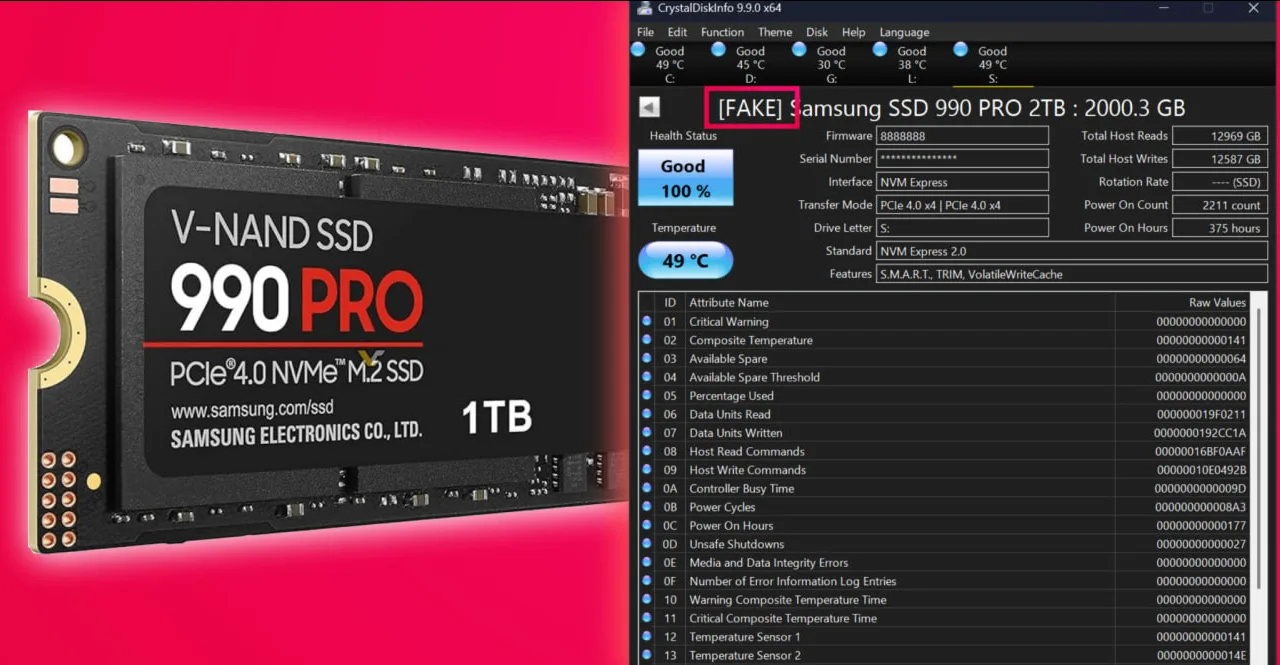Select the Composite Temperature row
This screenshot has height=665, width=1280.
point(945,340)
